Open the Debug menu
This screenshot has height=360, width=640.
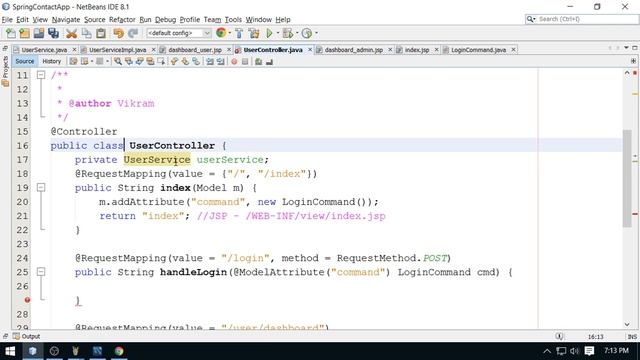tap(165, 20)
